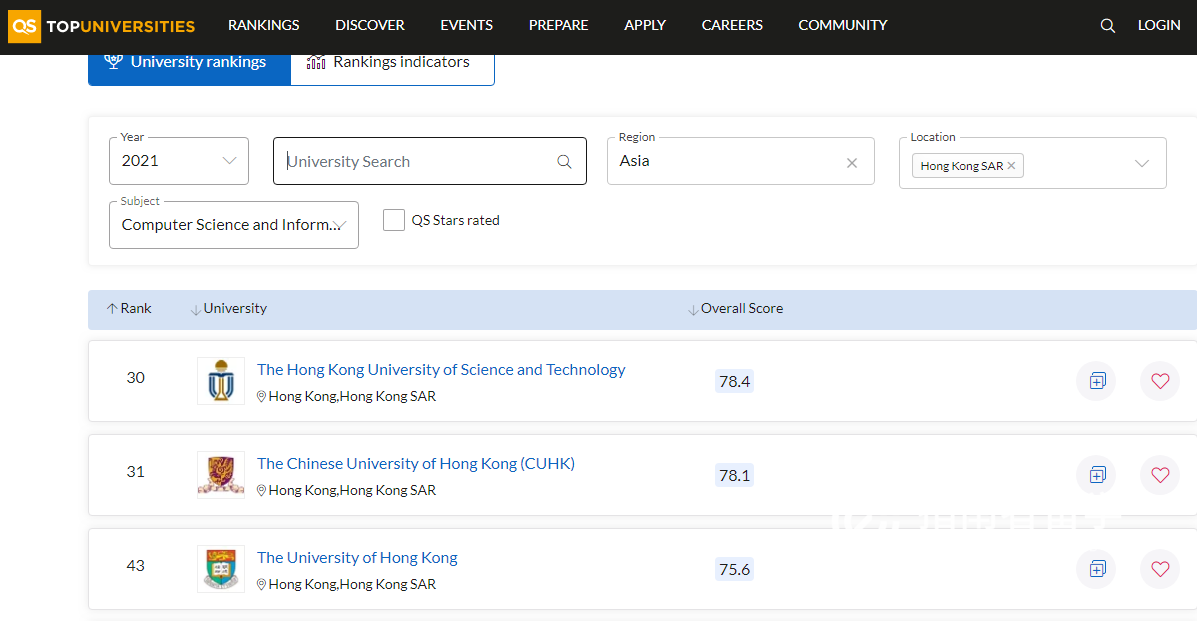Favorite HKUST with the heart icon

1160,380
